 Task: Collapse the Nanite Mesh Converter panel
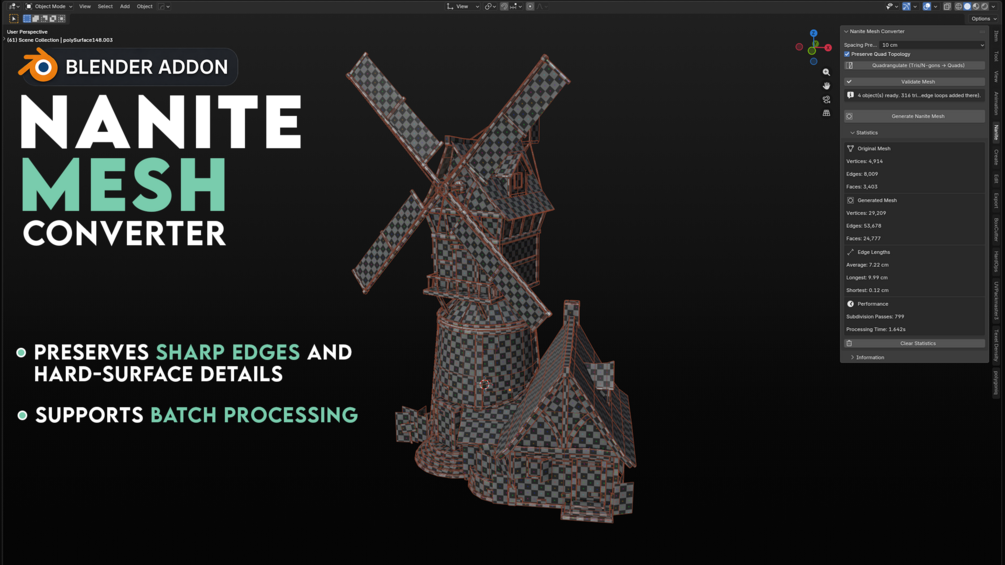(846, 31)
